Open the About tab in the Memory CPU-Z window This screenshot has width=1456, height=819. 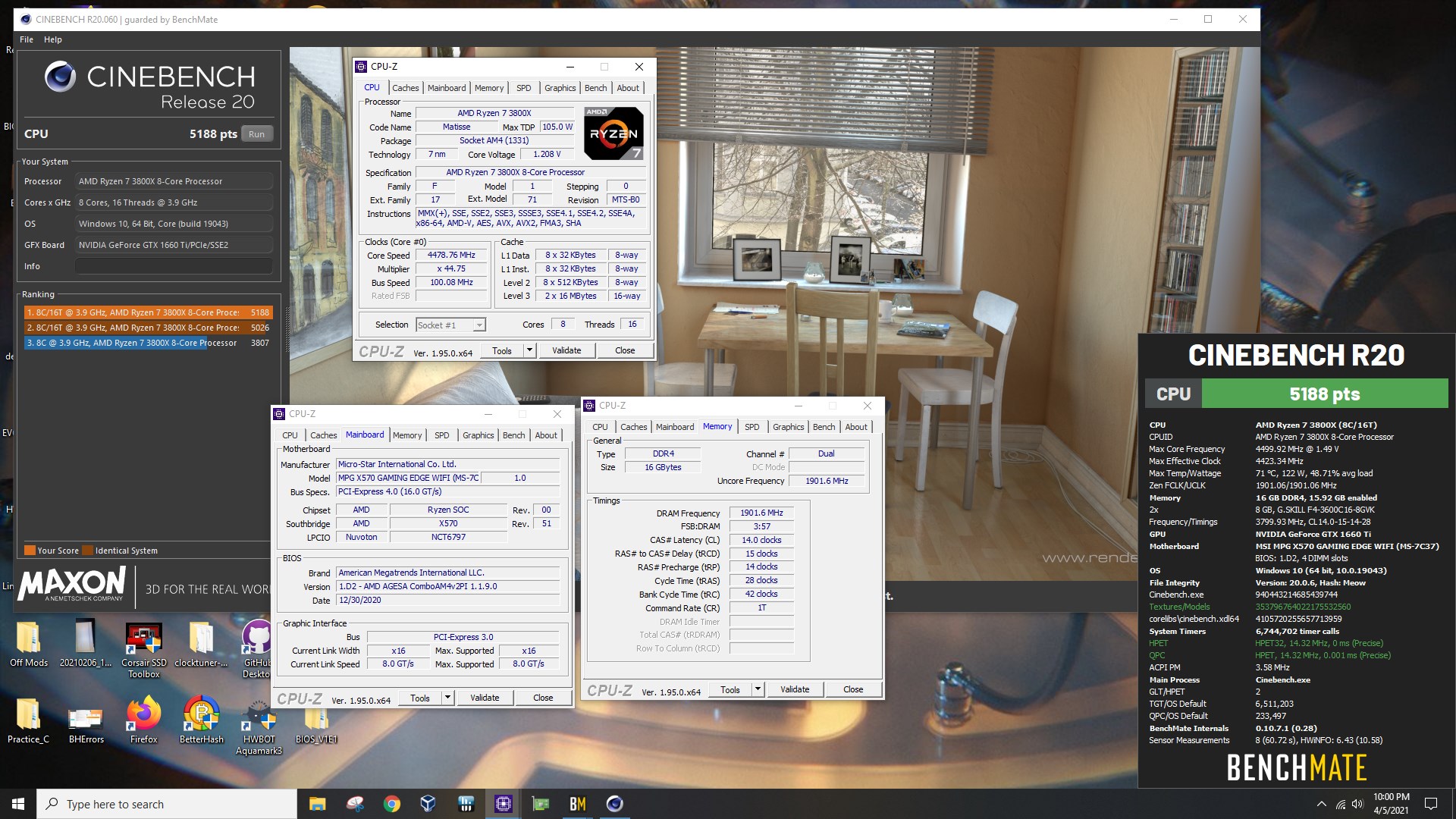coord(856,427)
